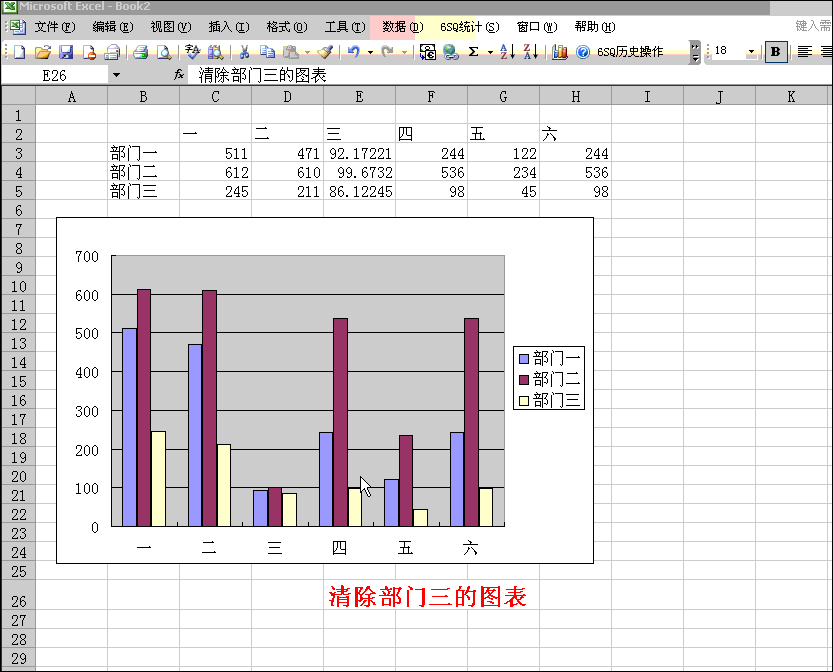Image resolution: width=833 pixels, height=672 pixels.
Task: Expand the Name Box dropdown arrow
Action: (116, 75)
